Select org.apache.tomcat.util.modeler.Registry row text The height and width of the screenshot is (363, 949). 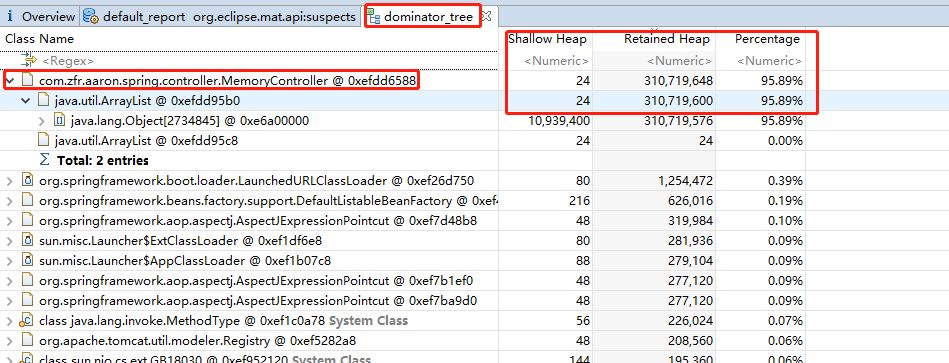point(197,340)
